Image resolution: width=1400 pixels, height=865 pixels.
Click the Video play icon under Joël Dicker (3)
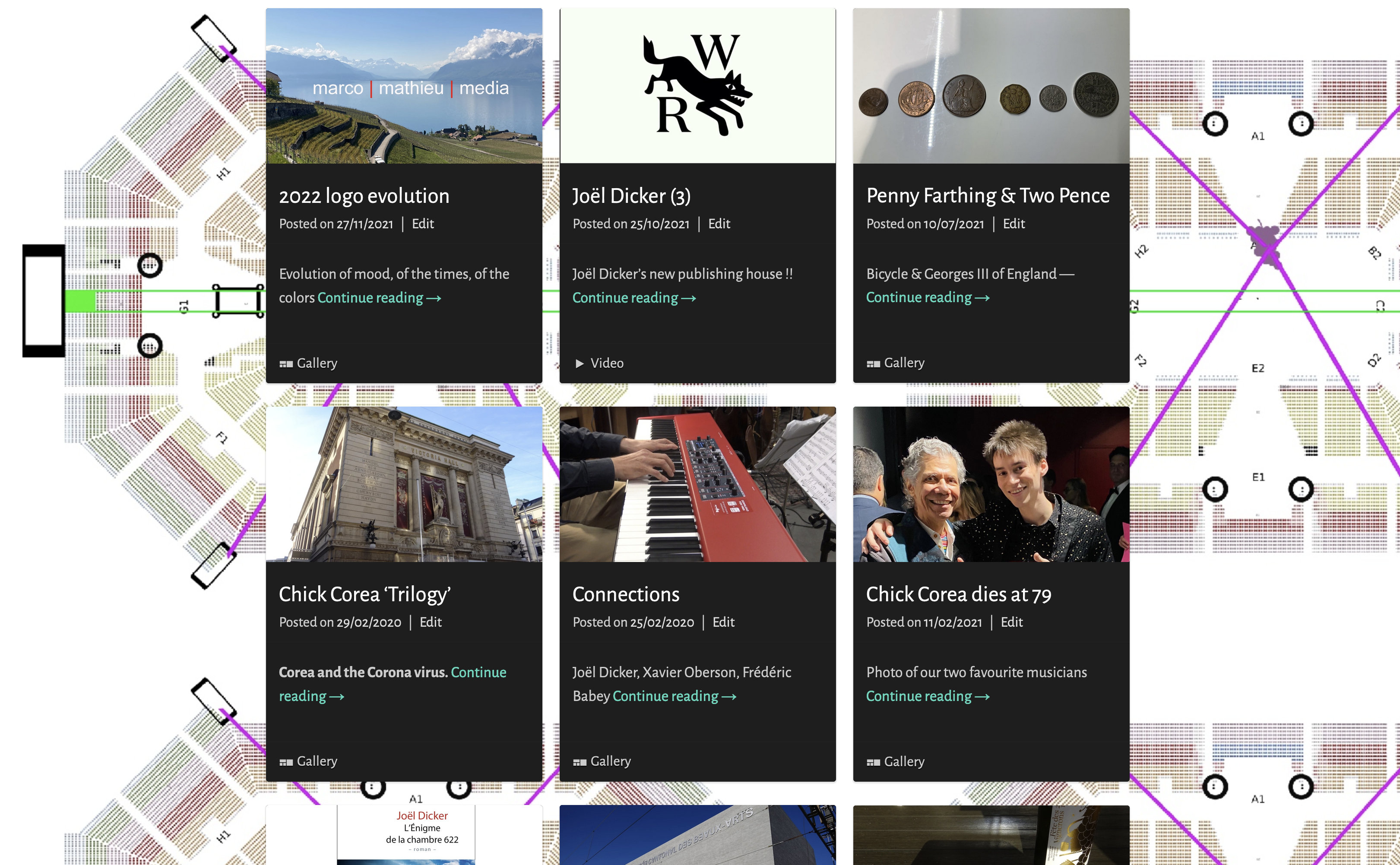point(579,364)
